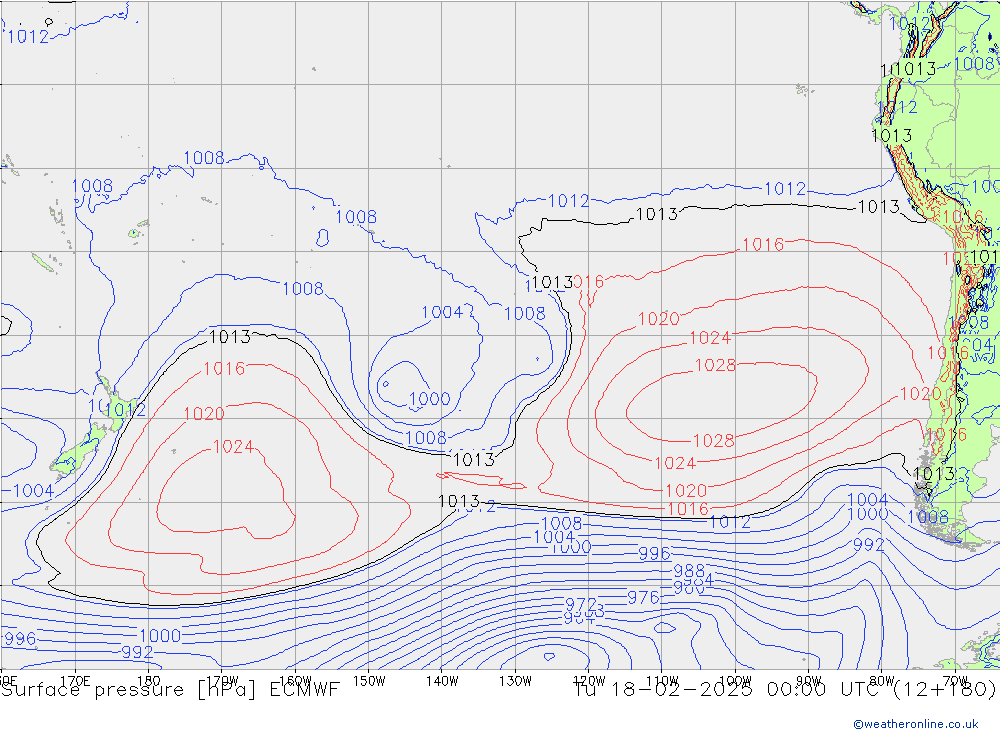Click the red 1016 label below the western 1013 label

click(x=224, y=368)
